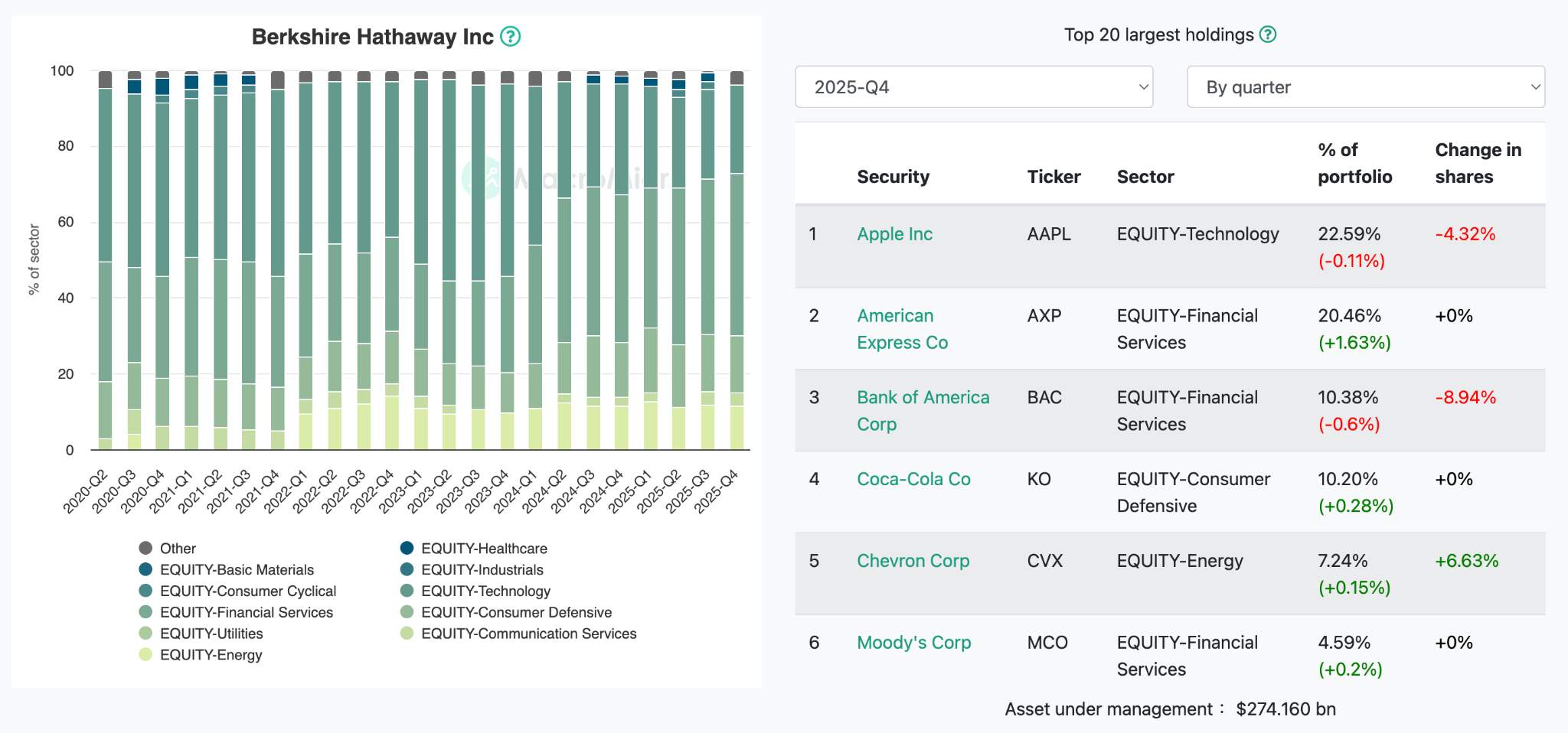Open Moody's Corp holding link
This screenshot has width=1568, height=733.
click(913, 643)
